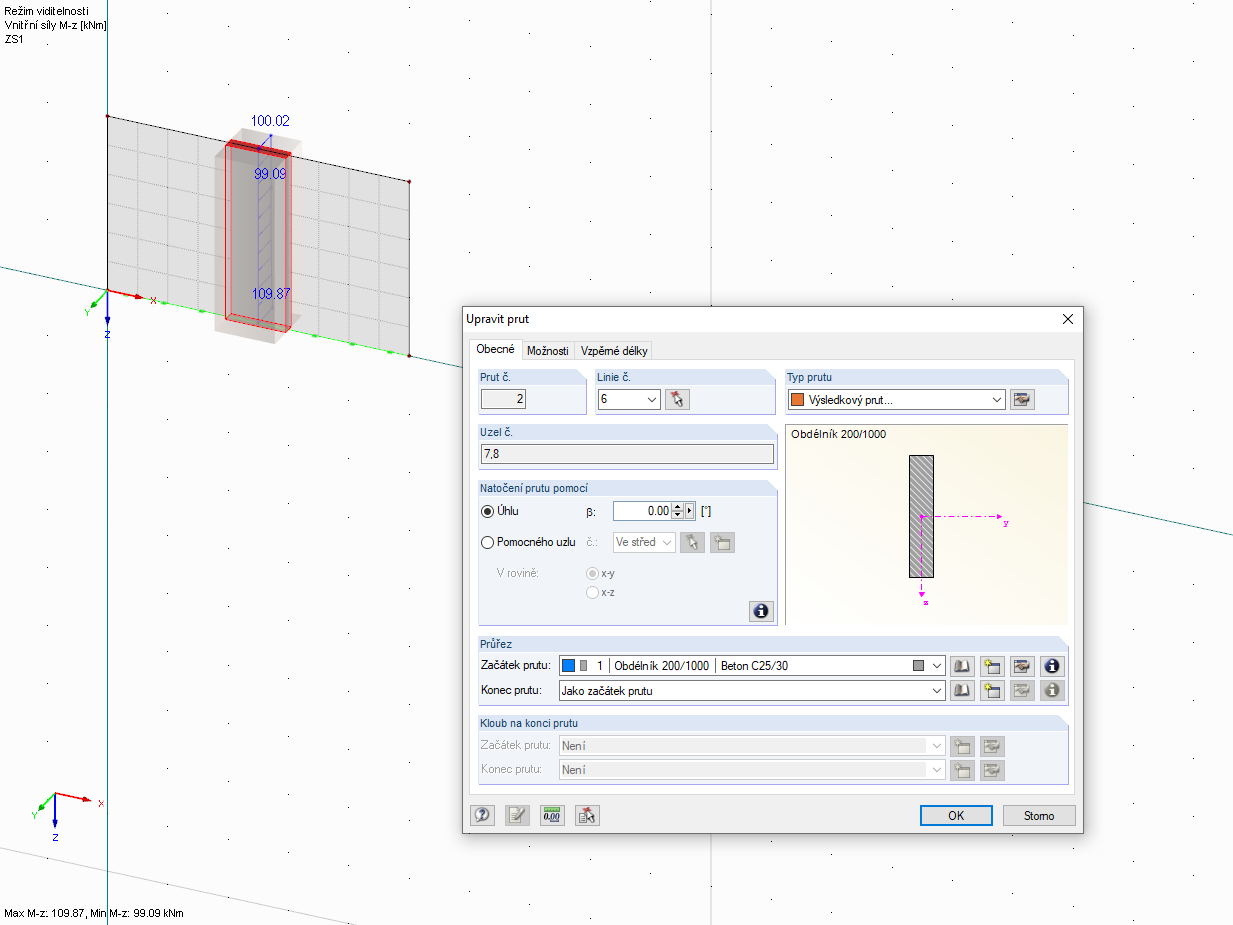The width and height of the screenshot is (1233, 925).
Task: Edit hinge icon in Konec prutu hinge row
Action: tap(992, 770)
